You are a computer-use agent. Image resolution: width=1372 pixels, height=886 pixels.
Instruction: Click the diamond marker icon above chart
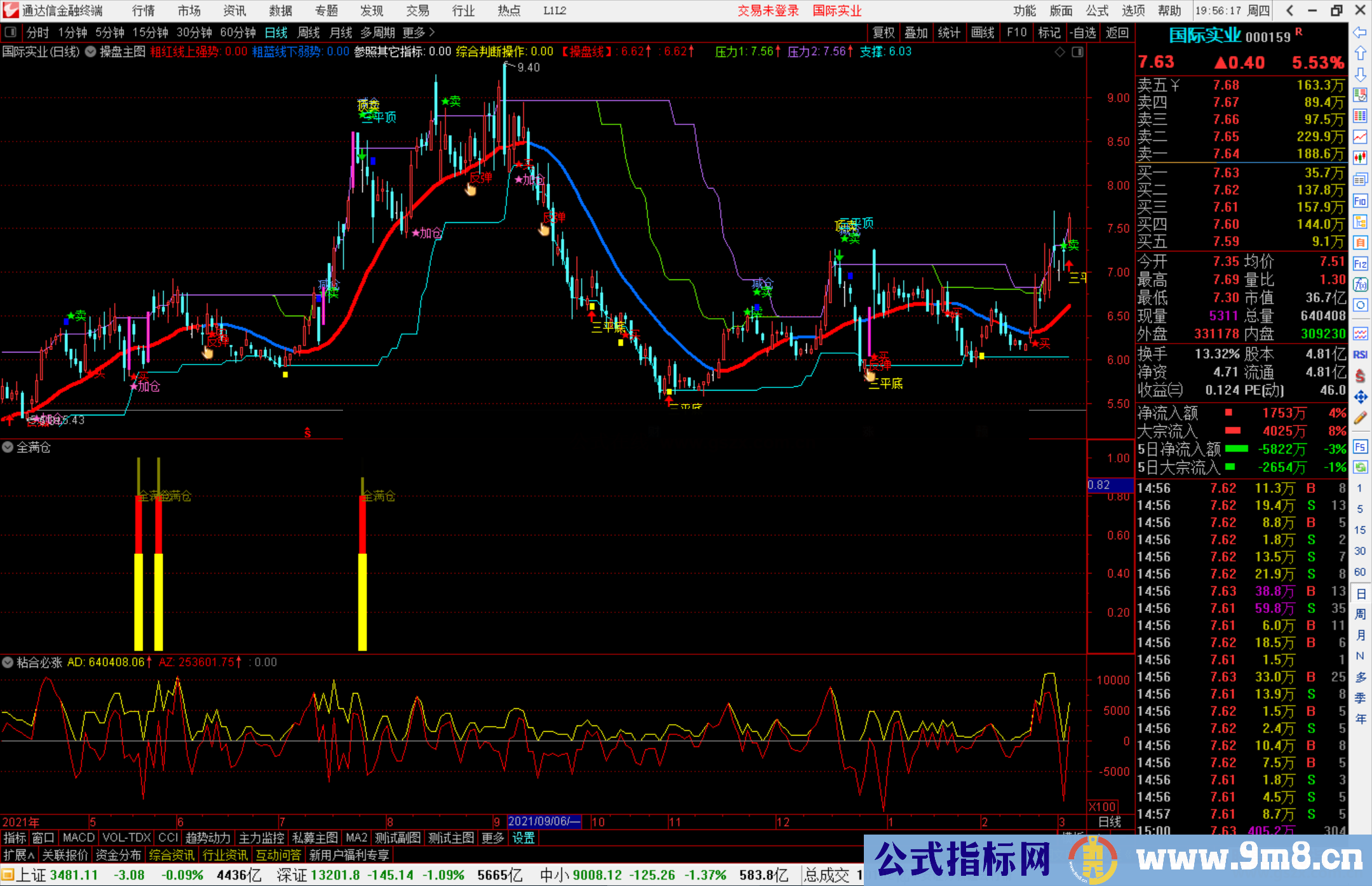click(1059, 52)
